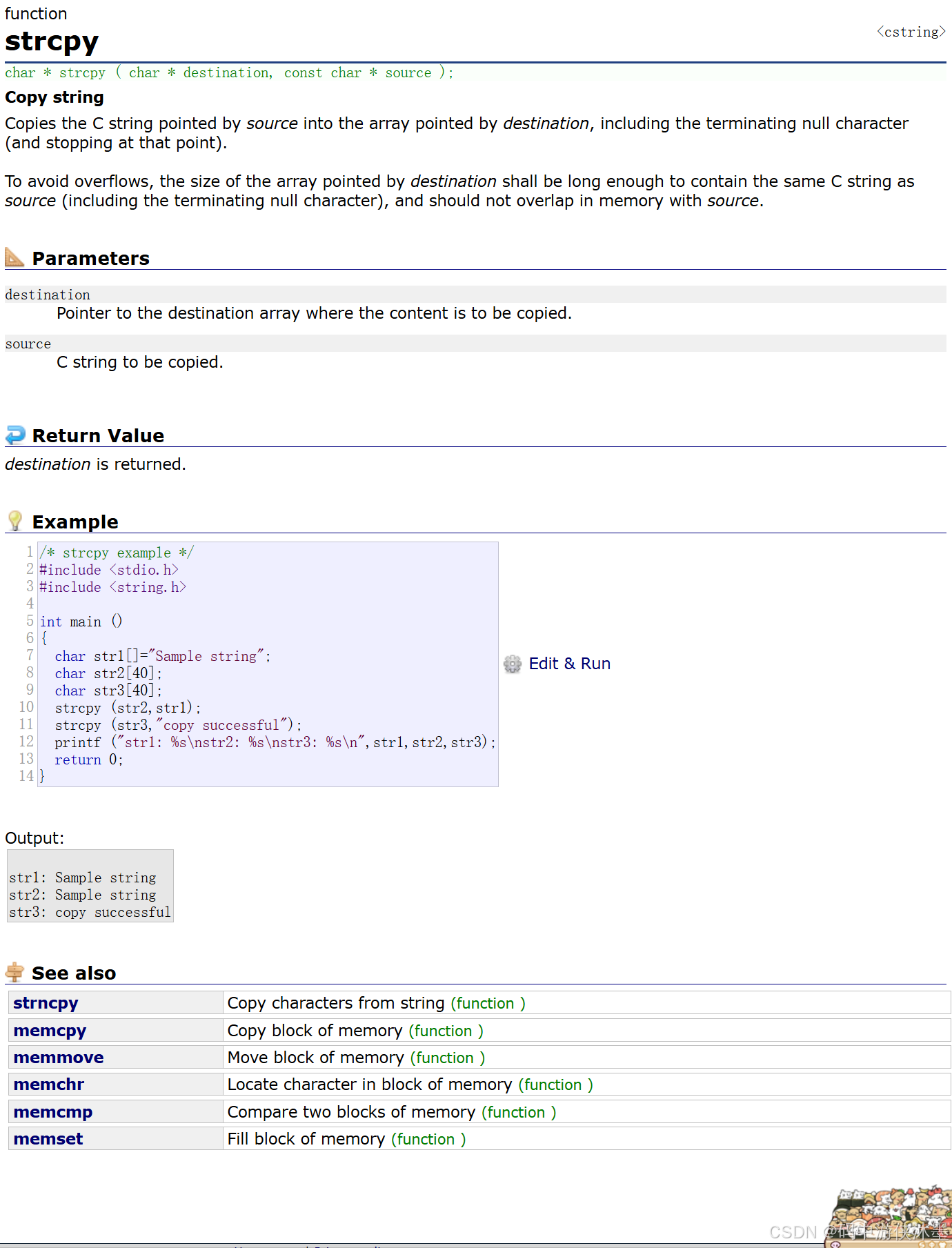The height and width of the screenshot is (1248, 952).
Task: Click 'destination is returned.' text
Action: 95,464
